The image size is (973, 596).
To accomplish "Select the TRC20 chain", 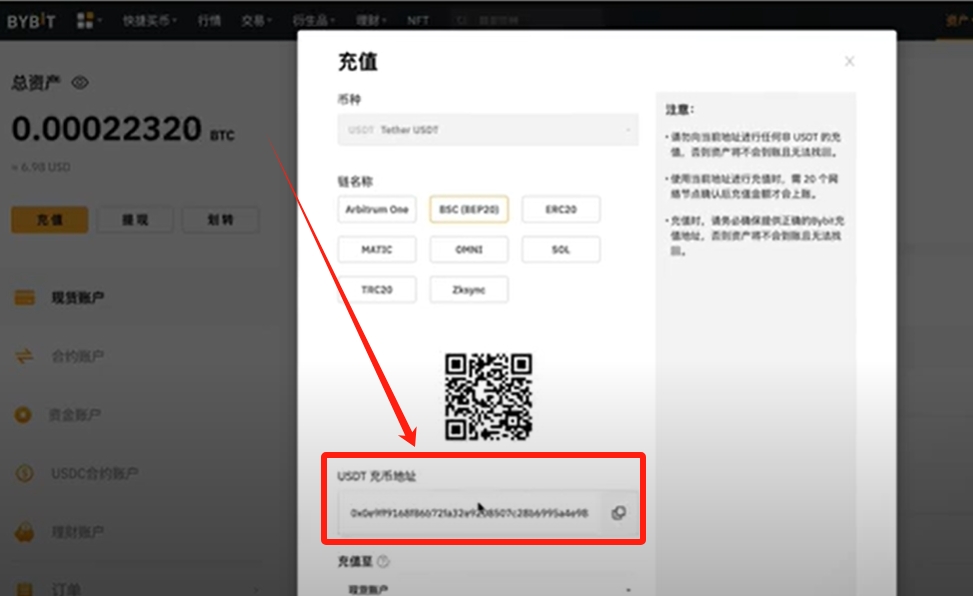I will (x=377, y=290).
